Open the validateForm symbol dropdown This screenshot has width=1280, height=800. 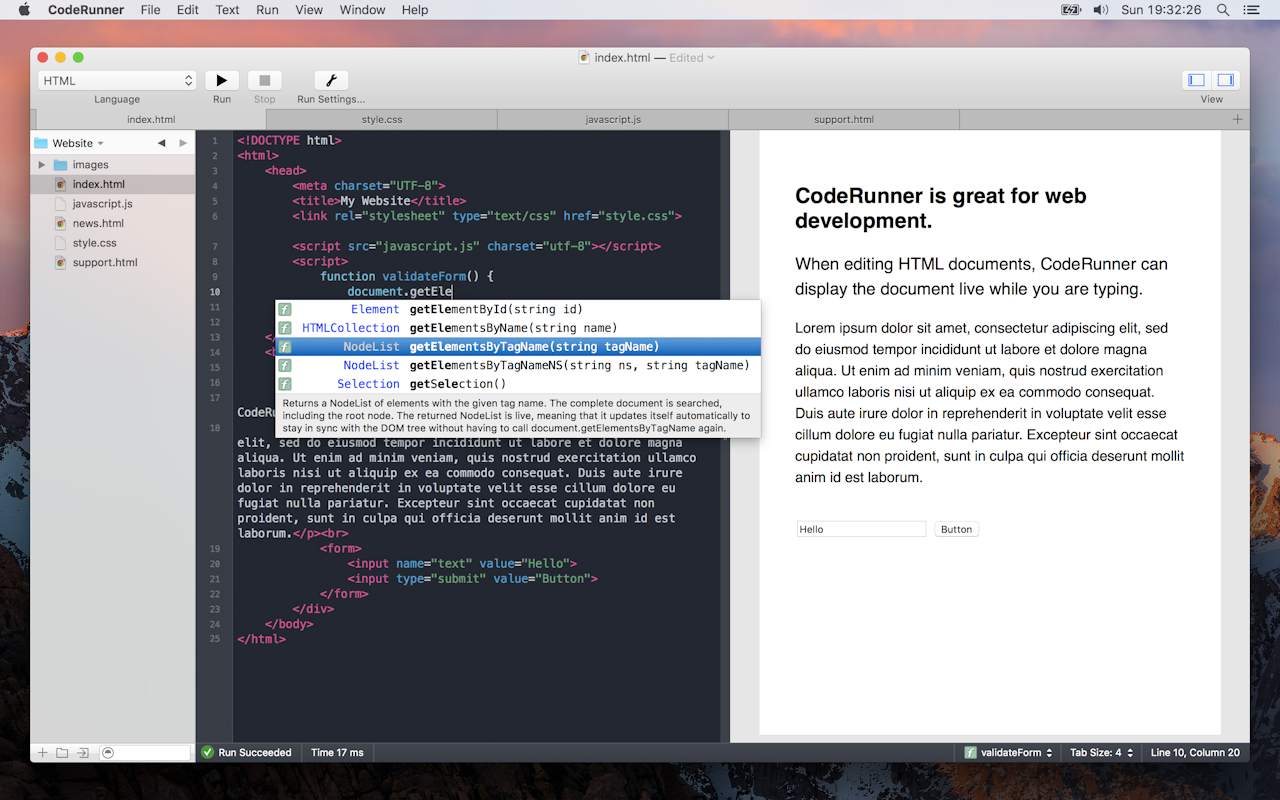(1009, 753)
